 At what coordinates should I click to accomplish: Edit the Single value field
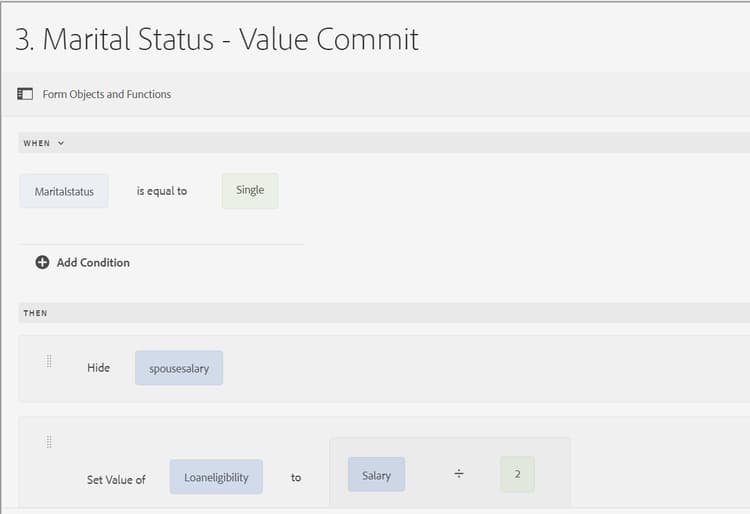[x=250, y=190]
